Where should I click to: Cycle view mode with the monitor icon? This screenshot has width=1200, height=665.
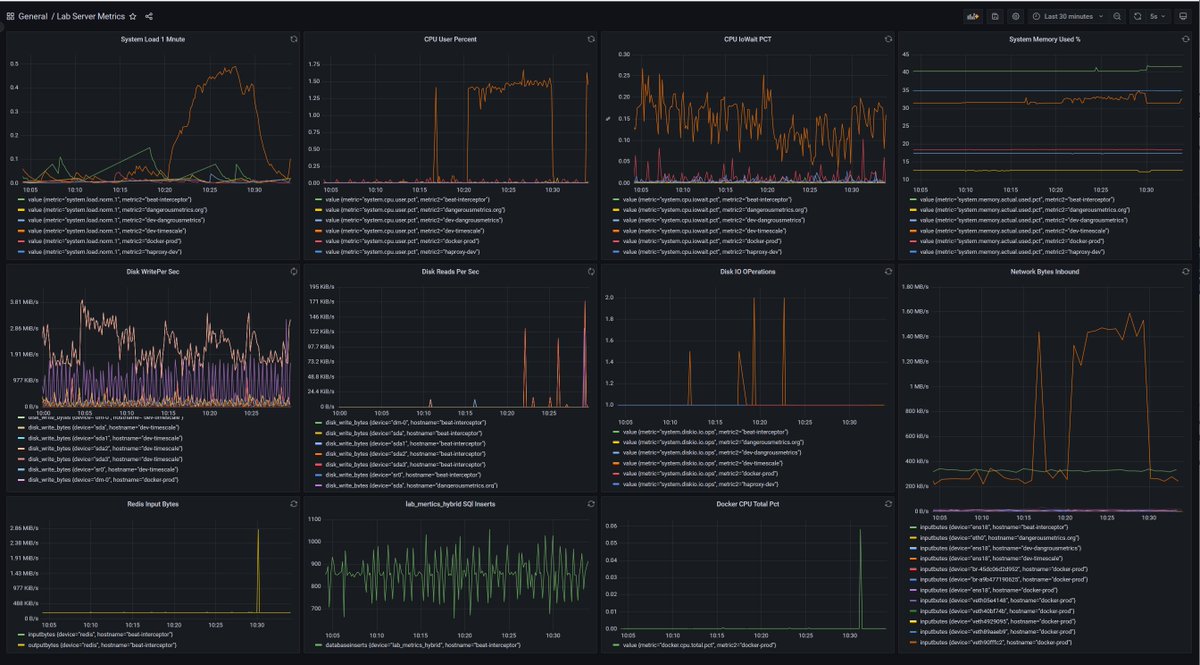coord(1185,16)
